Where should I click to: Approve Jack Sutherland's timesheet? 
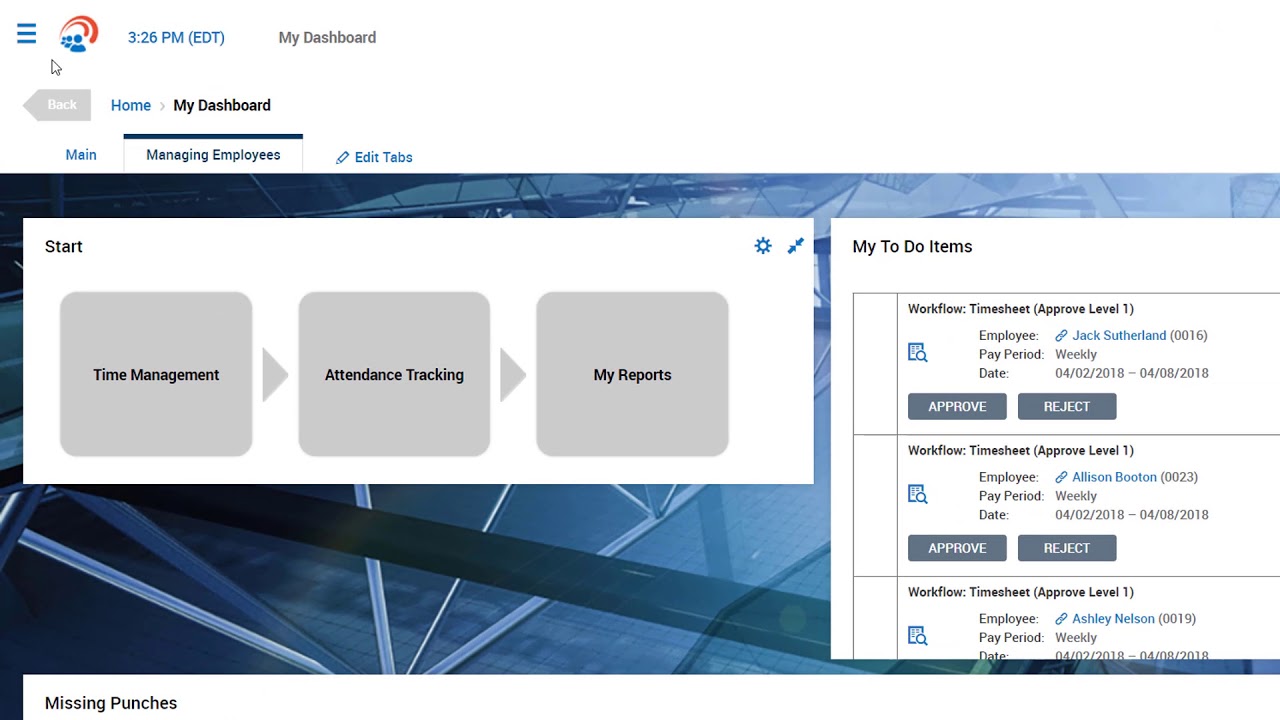coord(957,406)
